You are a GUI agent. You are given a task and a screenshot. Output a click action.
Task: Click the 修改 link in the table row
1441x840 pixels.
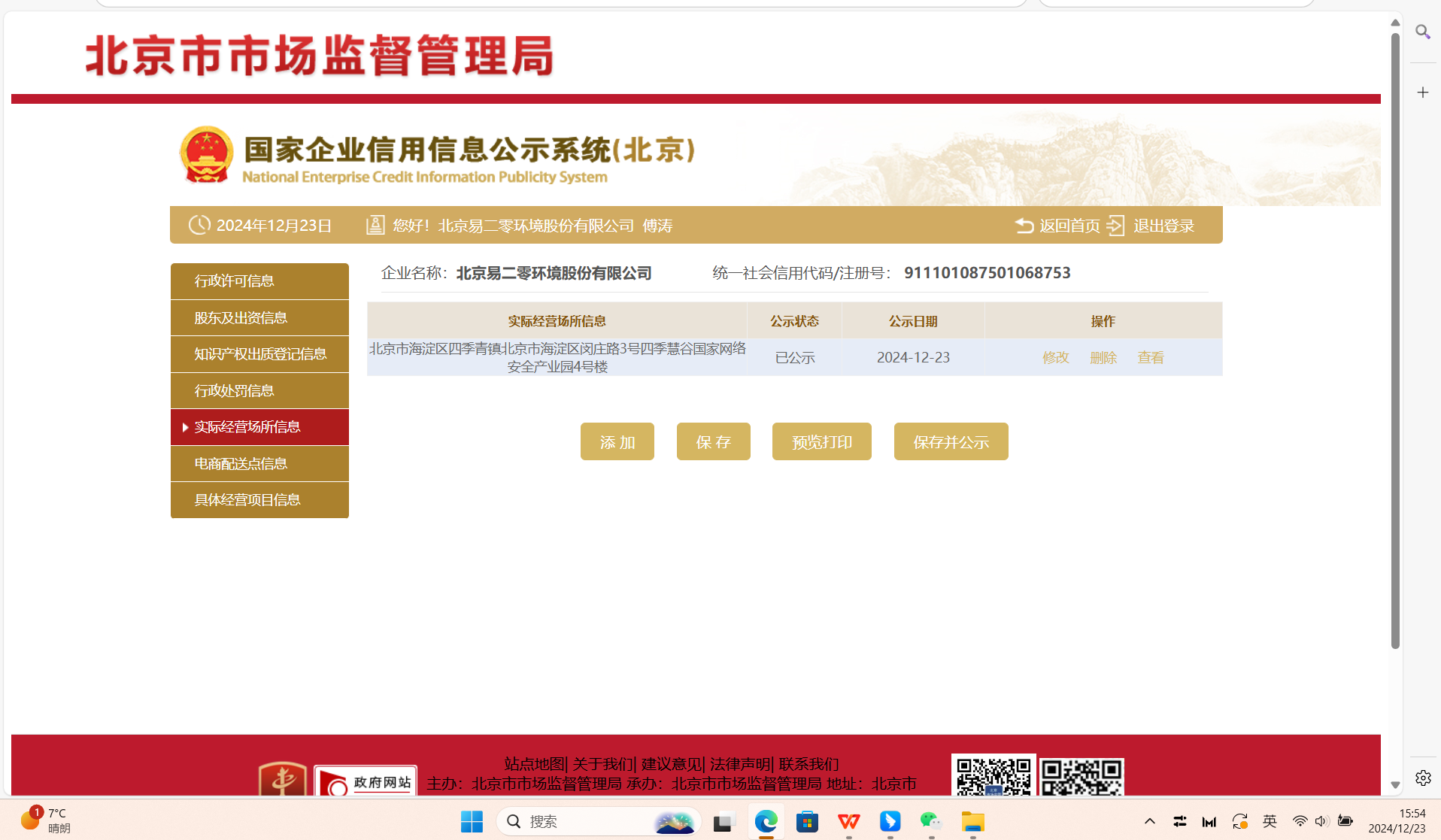click(x=1056, y=358)
